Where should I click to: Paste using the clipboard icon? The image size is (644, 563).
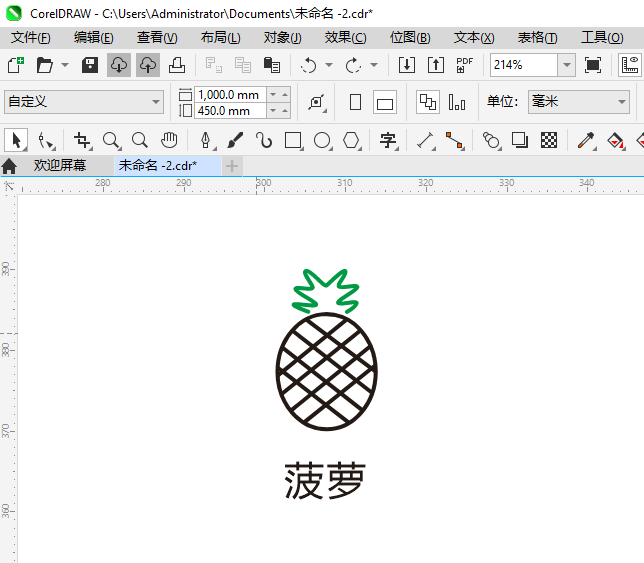(x=271, y=65)
